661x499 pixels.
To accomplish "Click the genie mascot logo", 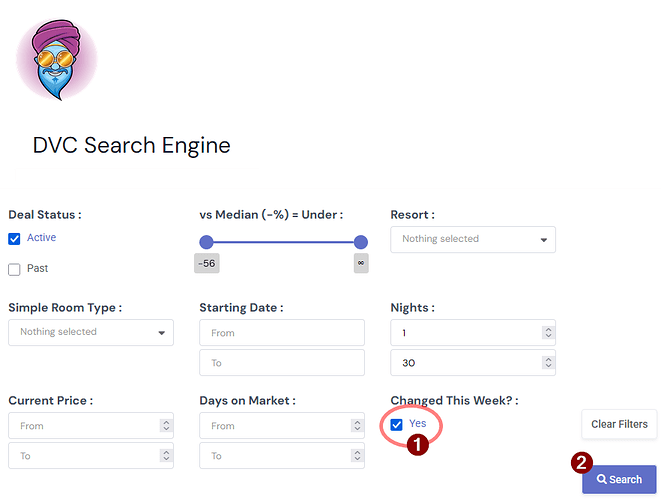I will coord(56,58).
